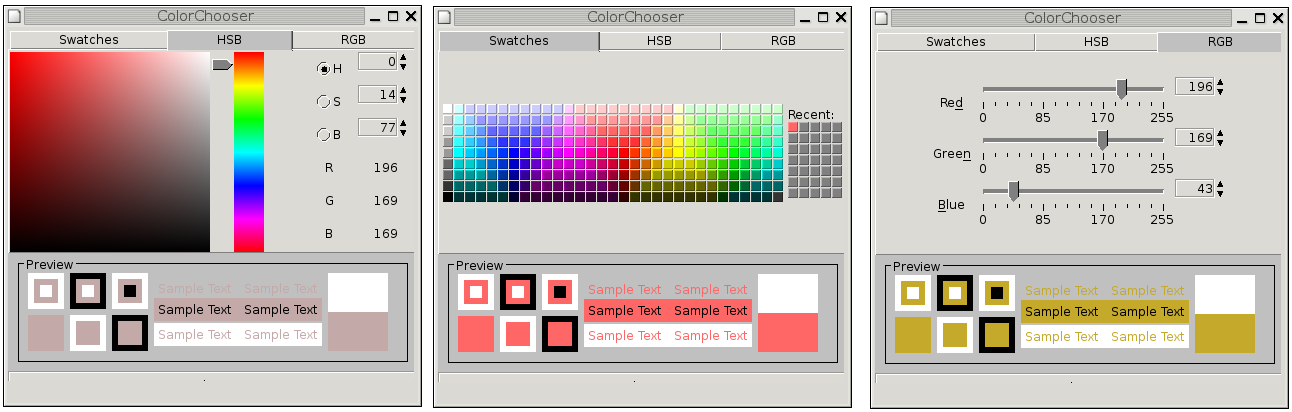The image size is (1292, 412).
Task: Decrement the Red spinner showing 196
Action: [x=1219, y=92]
